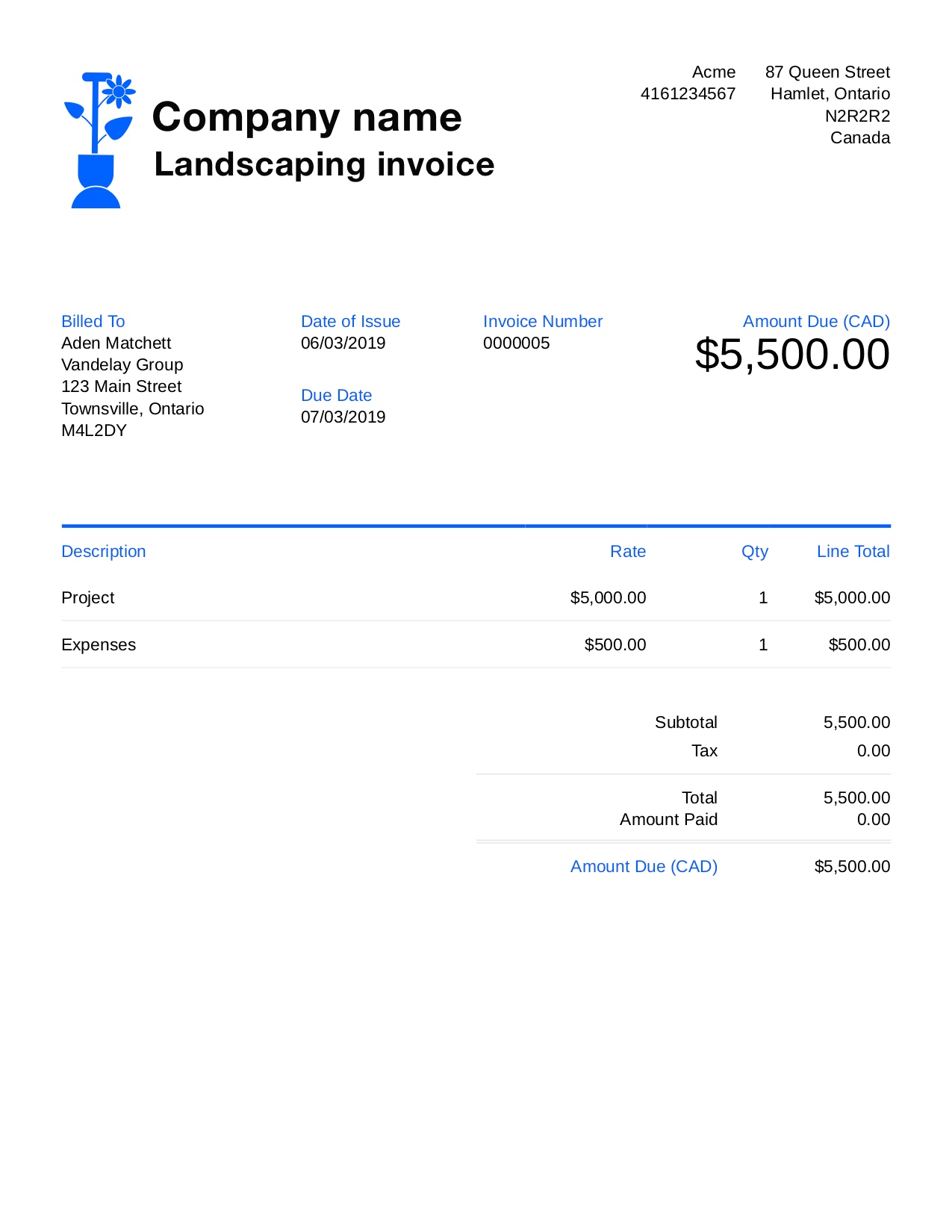Click invoice number 0000005
Viewport: 952px width, 1232px height.
[x=517, y=343]
